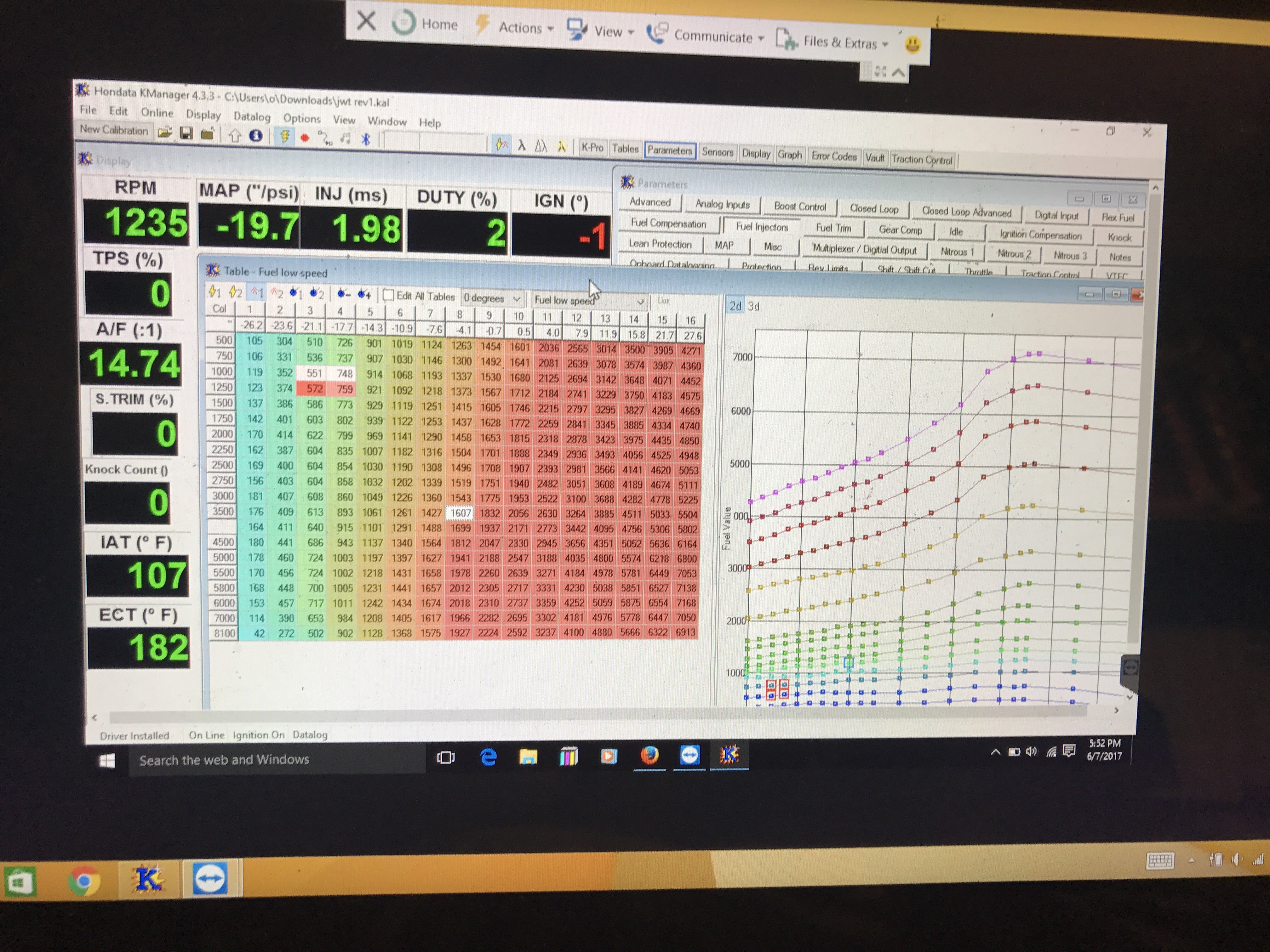
Task: Open the Fuel low speed table dropdown
Action: point(640,302)
